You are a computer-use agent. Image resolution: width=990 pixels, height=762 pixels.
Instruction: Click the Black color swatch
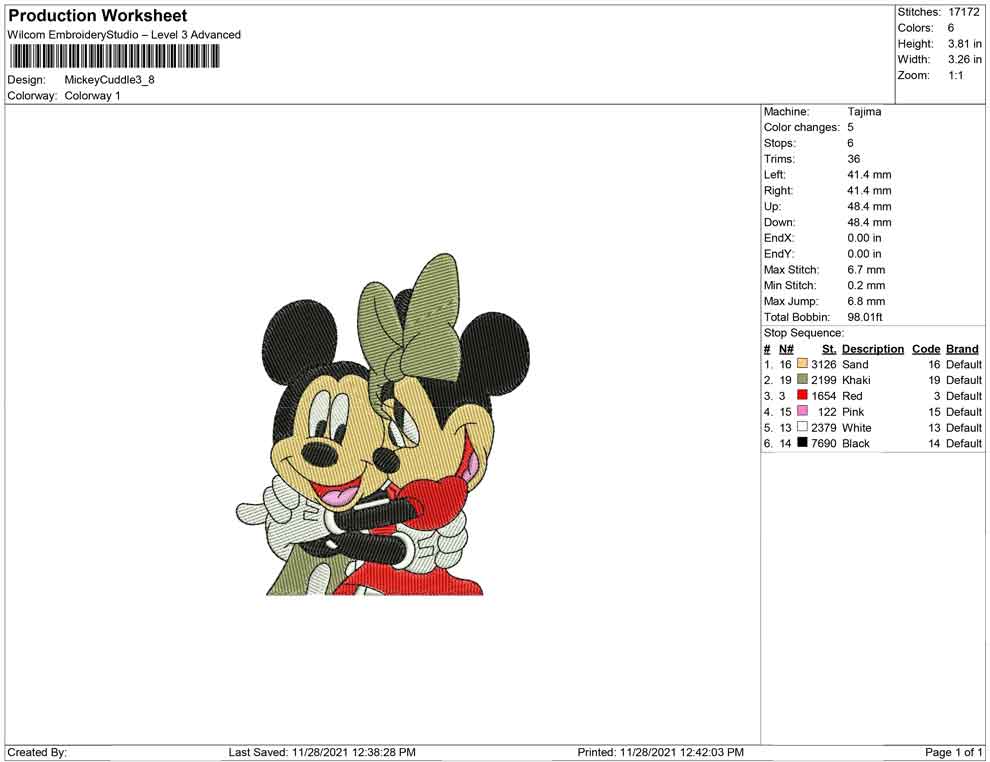(x=802, y=443)
